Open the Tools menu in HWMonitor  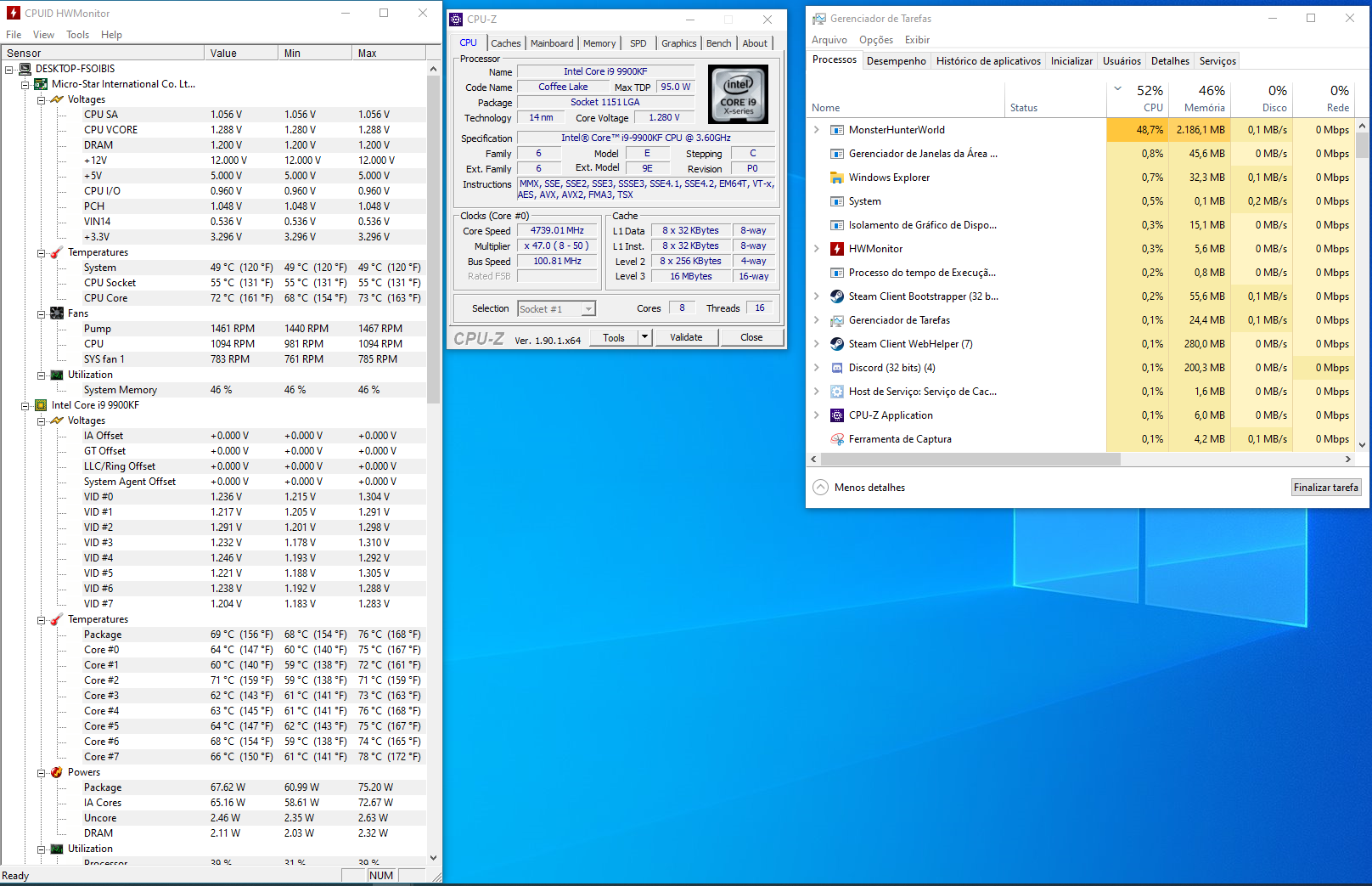tap(78, 35)
